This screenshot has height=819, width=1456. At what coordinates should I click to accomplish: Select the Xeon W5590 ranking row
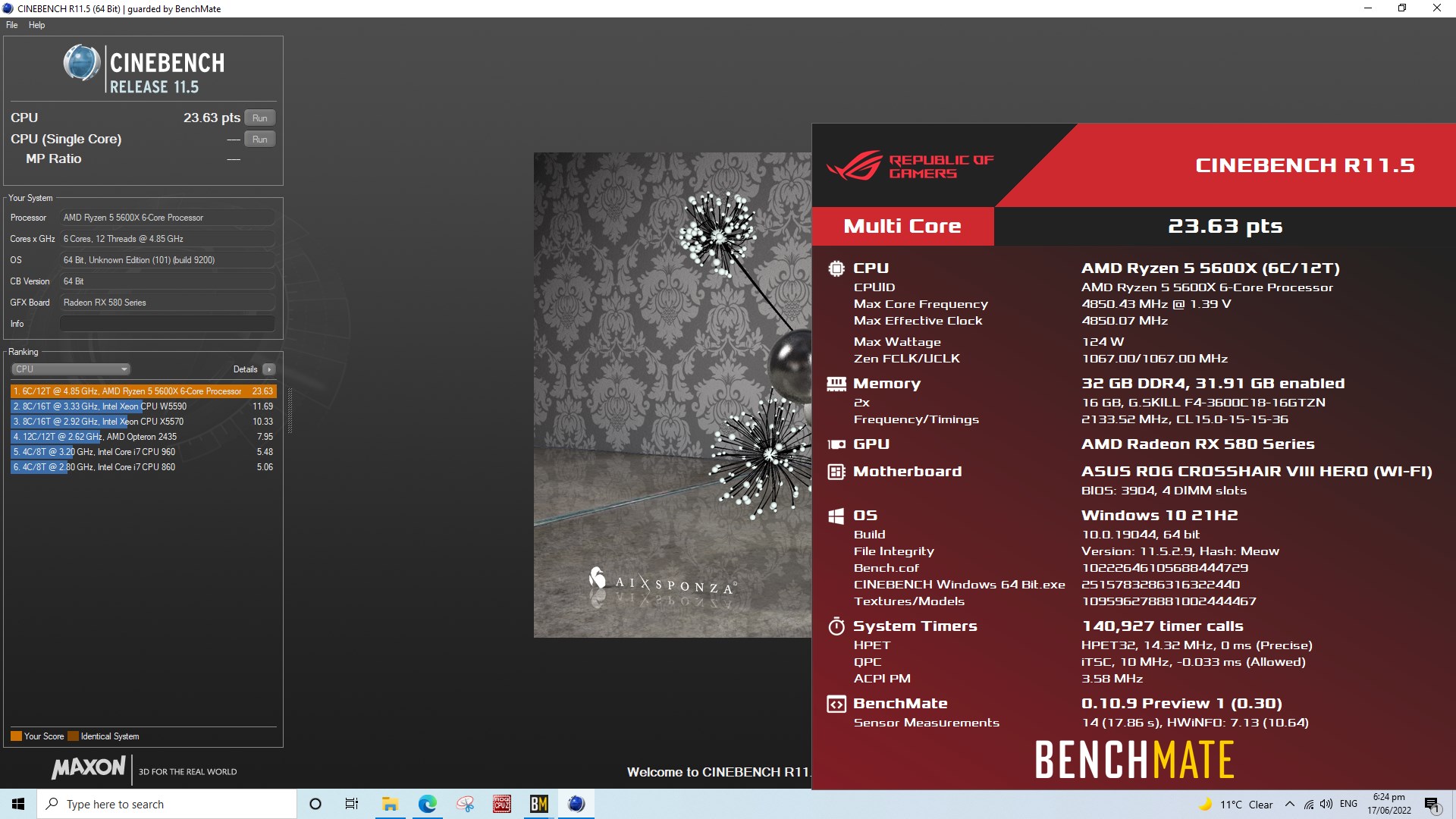[x=143, y=406]
